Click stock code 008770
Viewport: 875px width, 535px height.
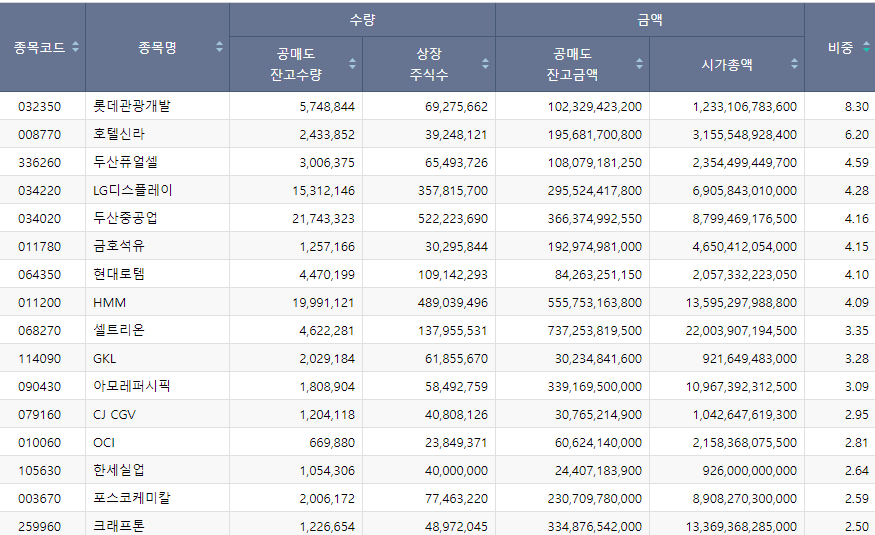(40, 134)
